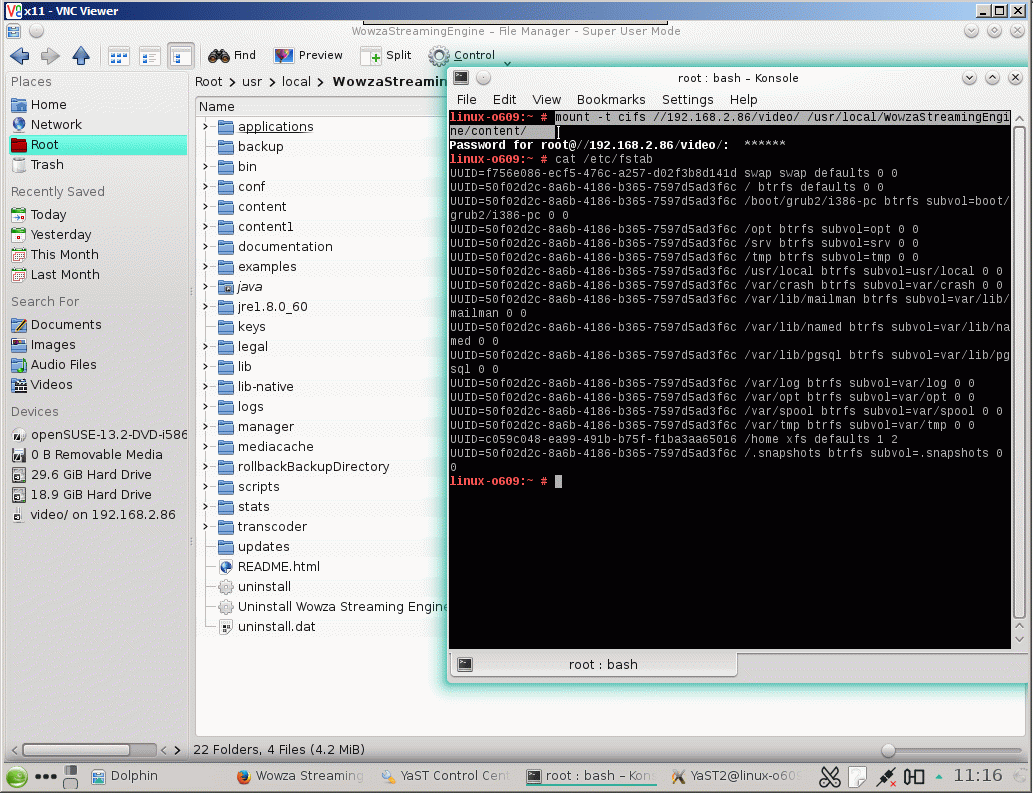Go up one folder level in Dolphin
This screenshot has height=793, width=1033.
click(x=81, y=56)
